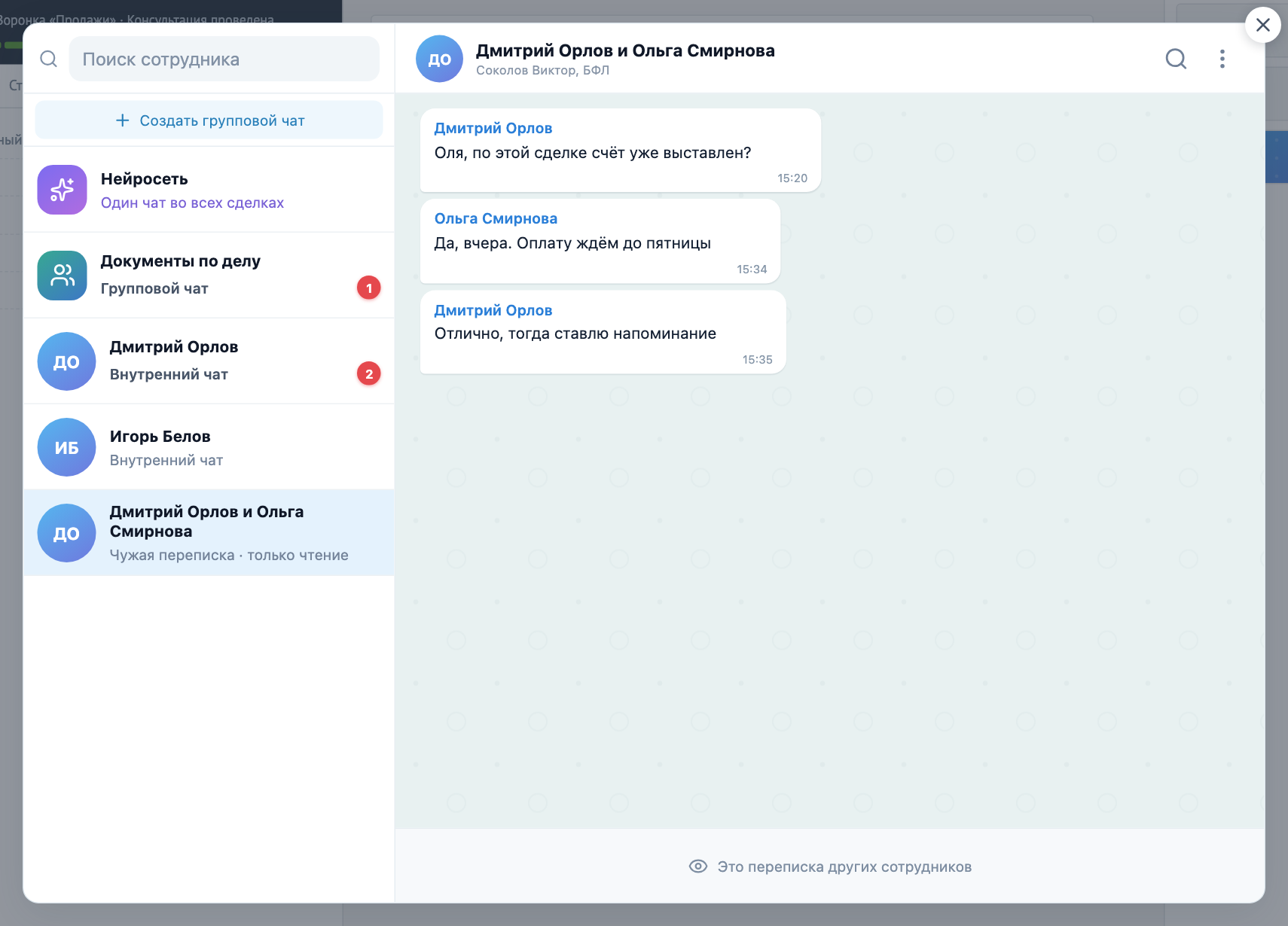Click message 'Да, вчера. Оплату ждём до пятницы'
The height and width of the screenshot is (926, 1288).
(x=572, y=243)
